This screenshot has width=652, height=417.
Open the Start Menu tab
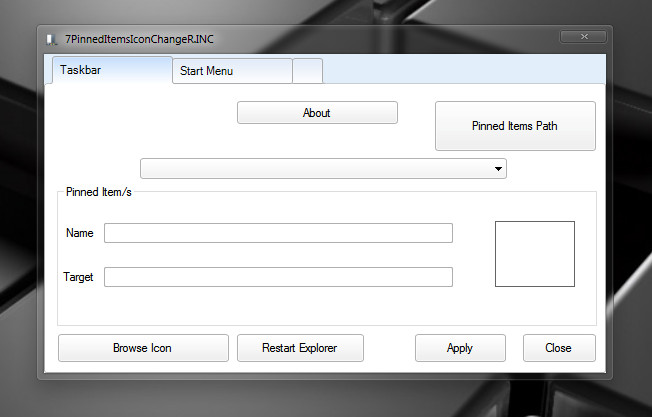(232, 71)
